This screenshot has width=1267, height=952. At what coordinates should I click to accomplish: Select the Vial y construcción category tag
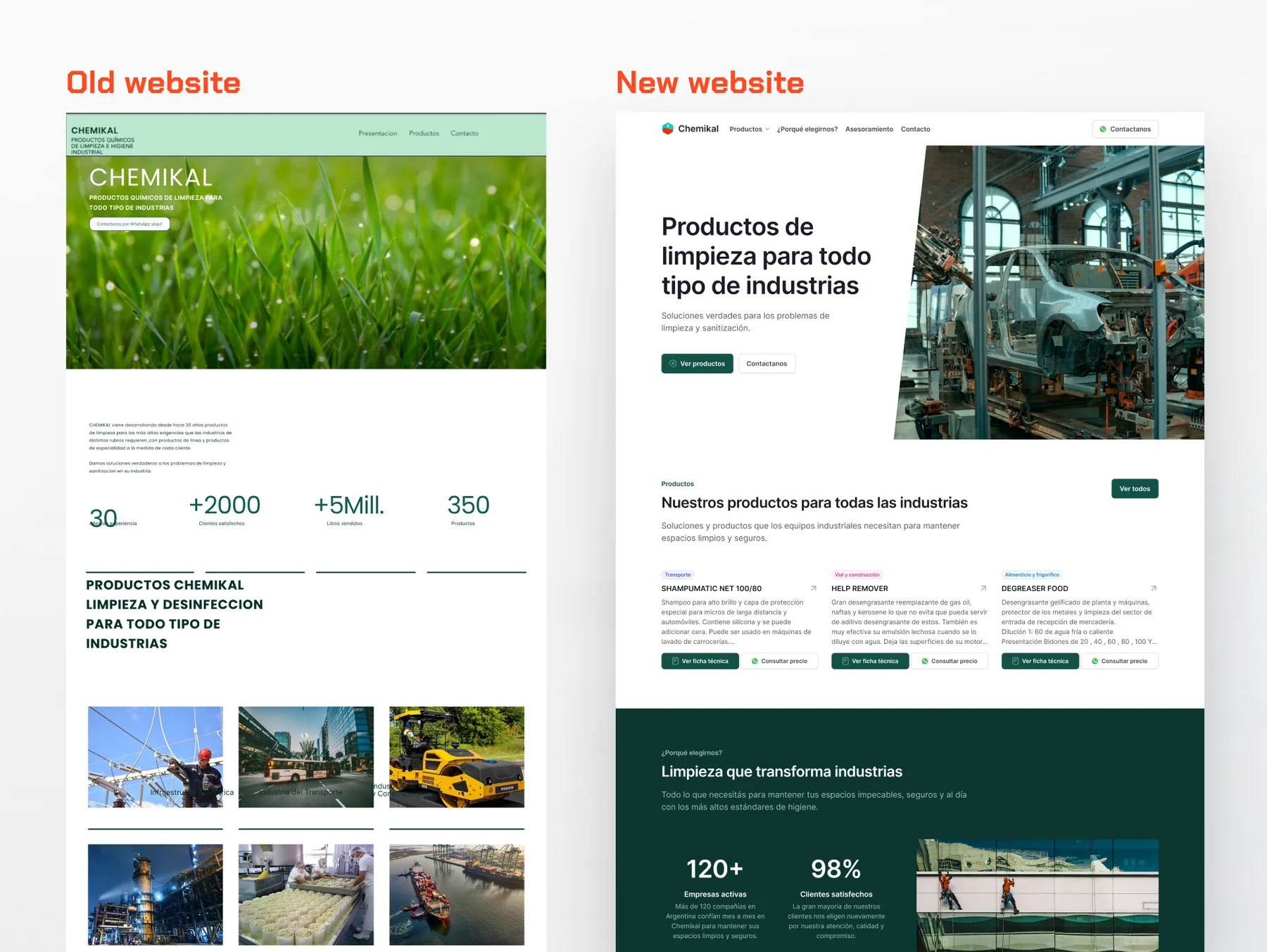pos(857,575)
